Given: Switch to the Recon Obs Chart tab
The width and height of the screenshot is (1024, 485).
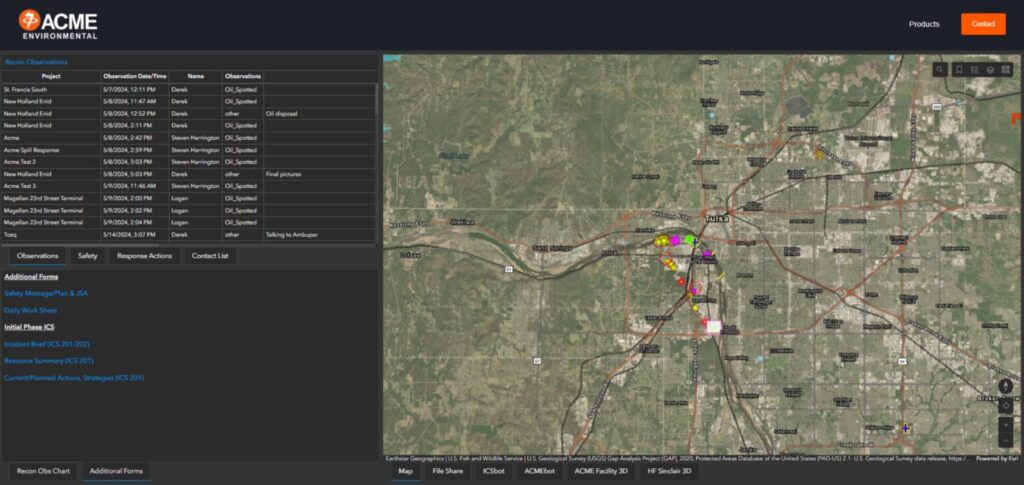Looking at the screenshot, I should point(43,471).
